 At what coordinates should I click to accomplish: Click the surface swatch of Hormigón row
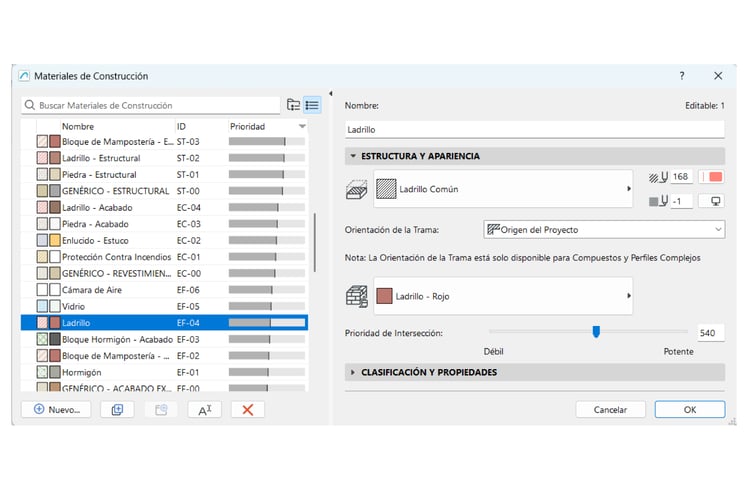tap(55, 372)
